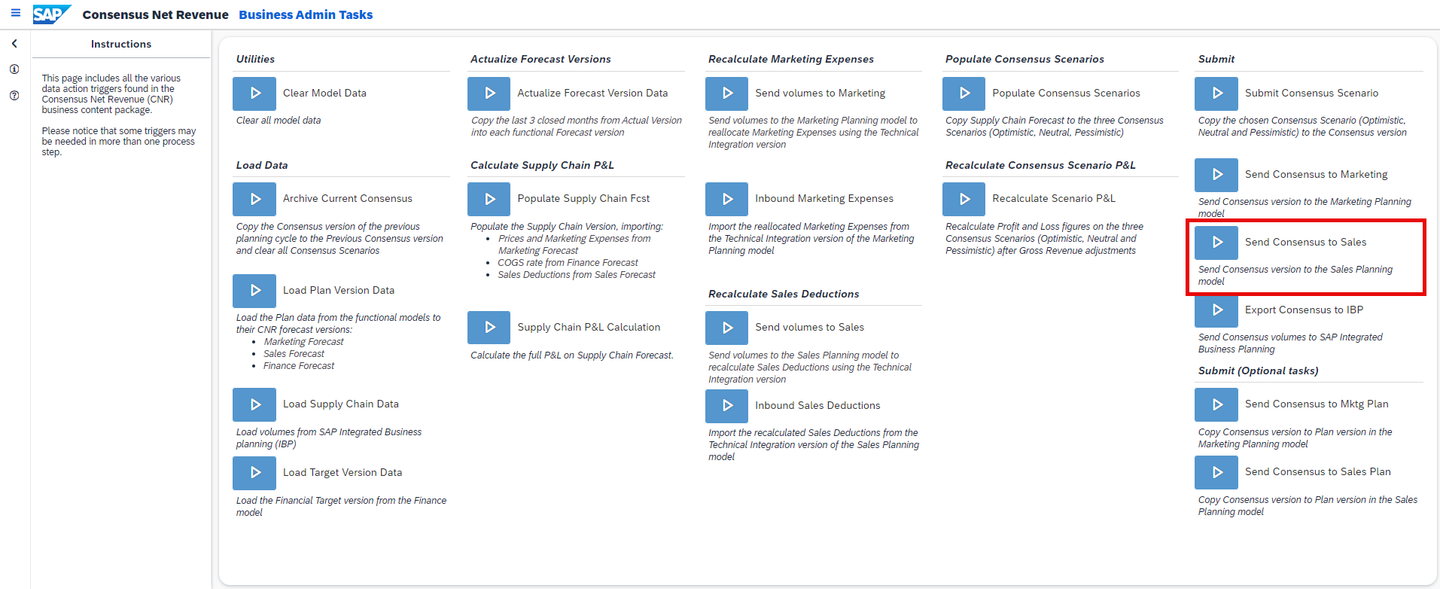Click the Recalculate Scenario P&L label

pyautogui.click(x=1054, y=199)
